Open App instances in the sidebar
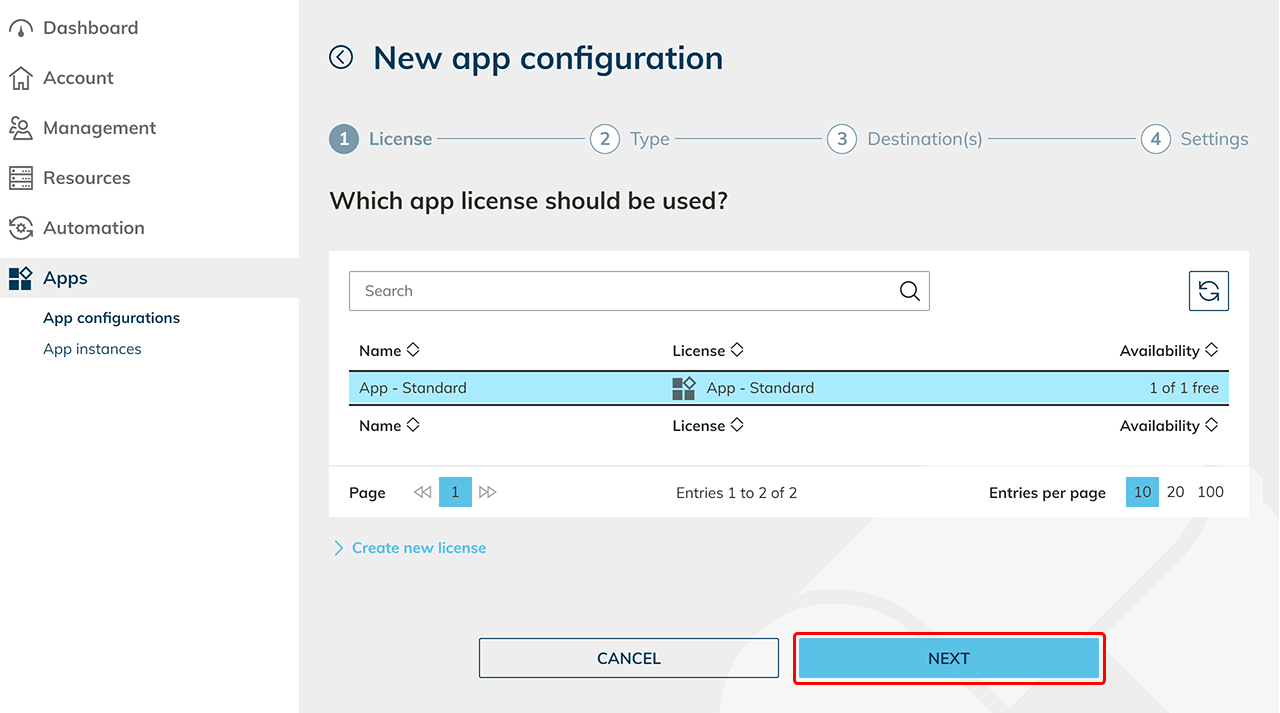The height and width of the screenshot is (713, 1280). point(92,349)
